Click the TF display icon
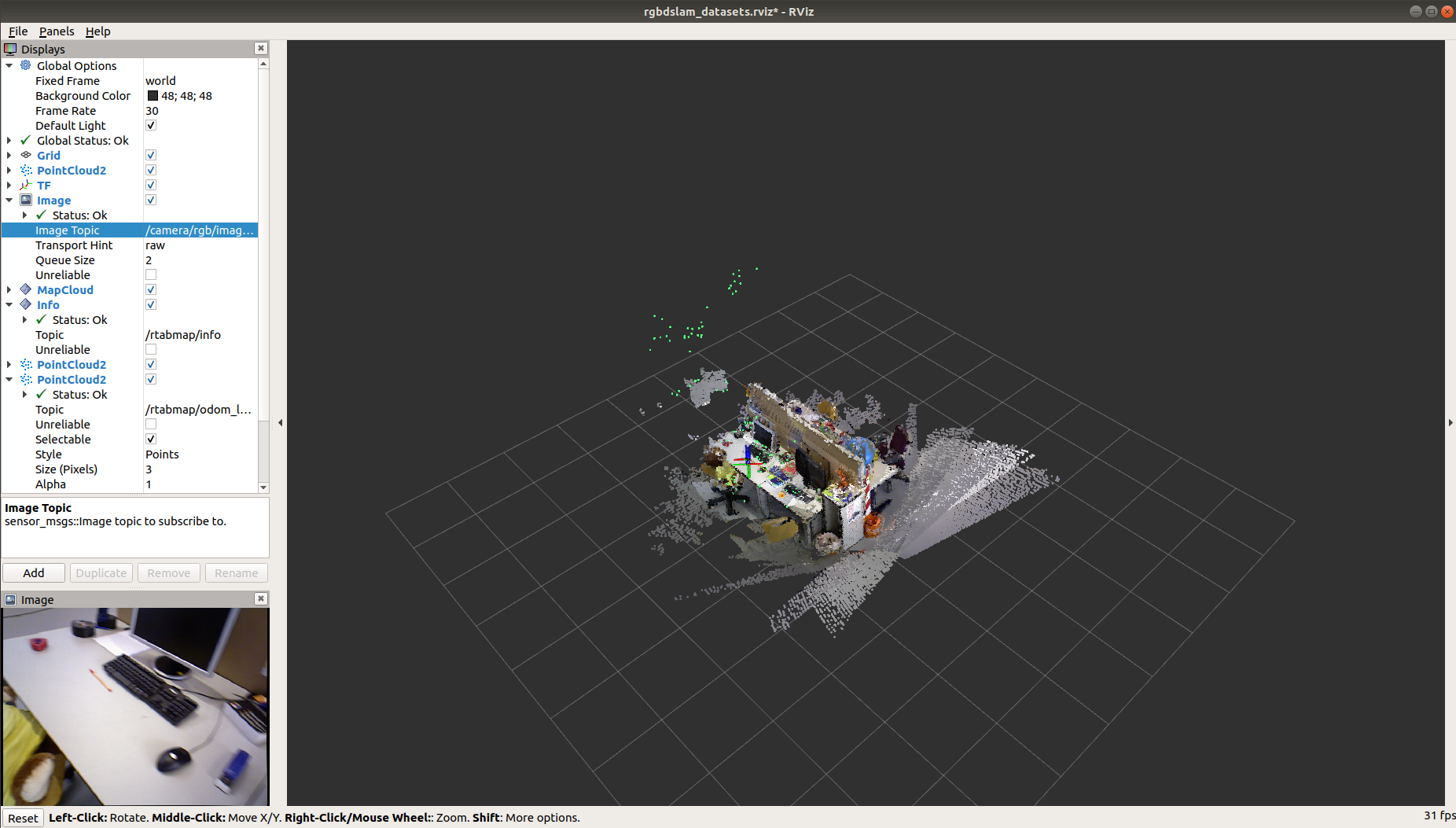Image resolution: width=1456 pixels, height=828 pixels. [26, 185]
